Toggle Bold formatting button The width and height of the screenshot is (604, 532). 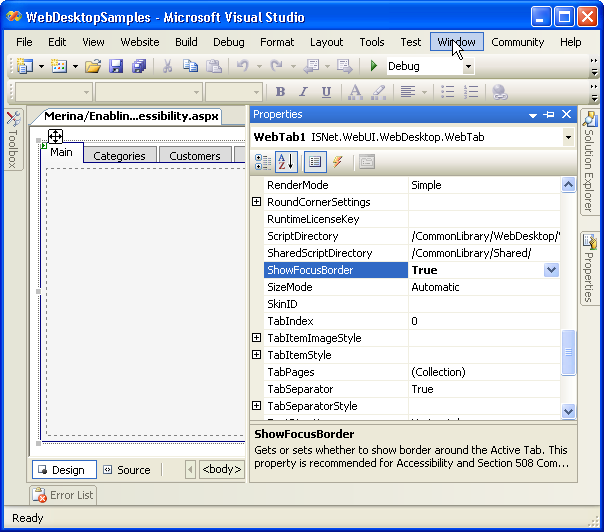[x=280, y=92]
